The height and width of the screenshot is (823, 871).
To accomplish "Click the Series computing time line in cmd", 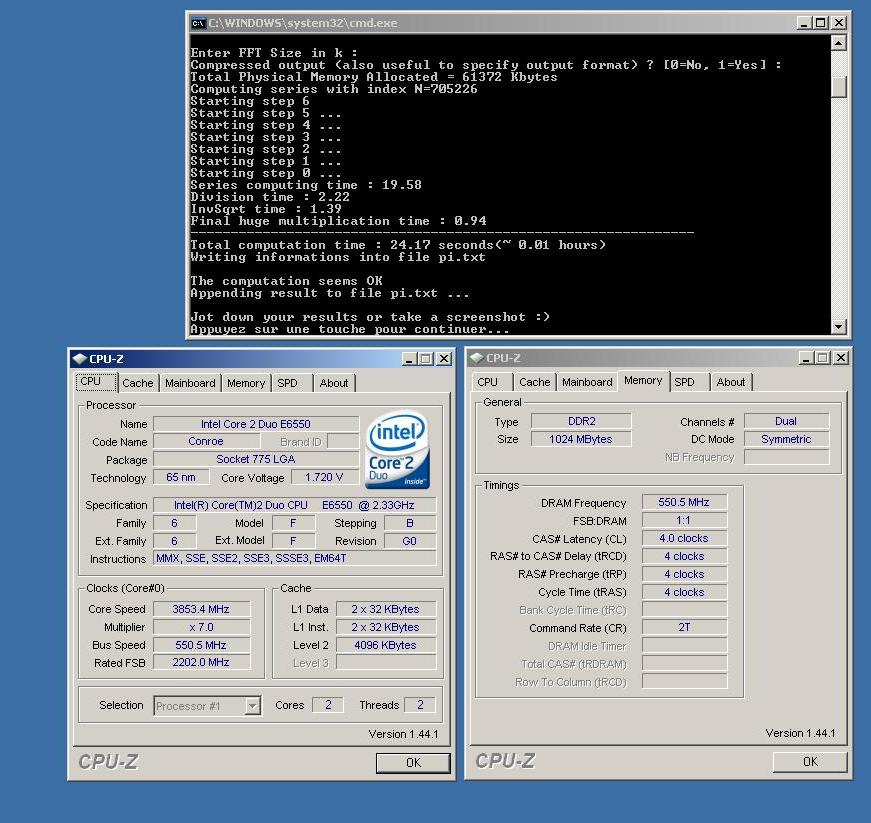I will [x=306, y=185].
